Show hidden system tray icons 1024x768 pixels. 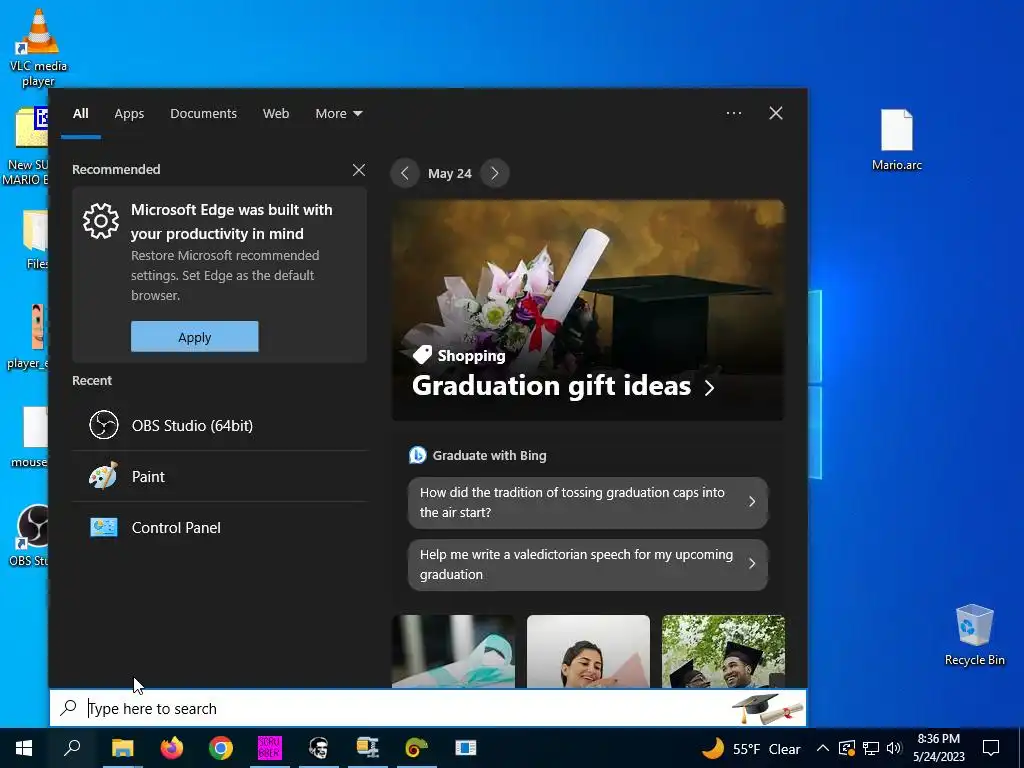point(823,748)
